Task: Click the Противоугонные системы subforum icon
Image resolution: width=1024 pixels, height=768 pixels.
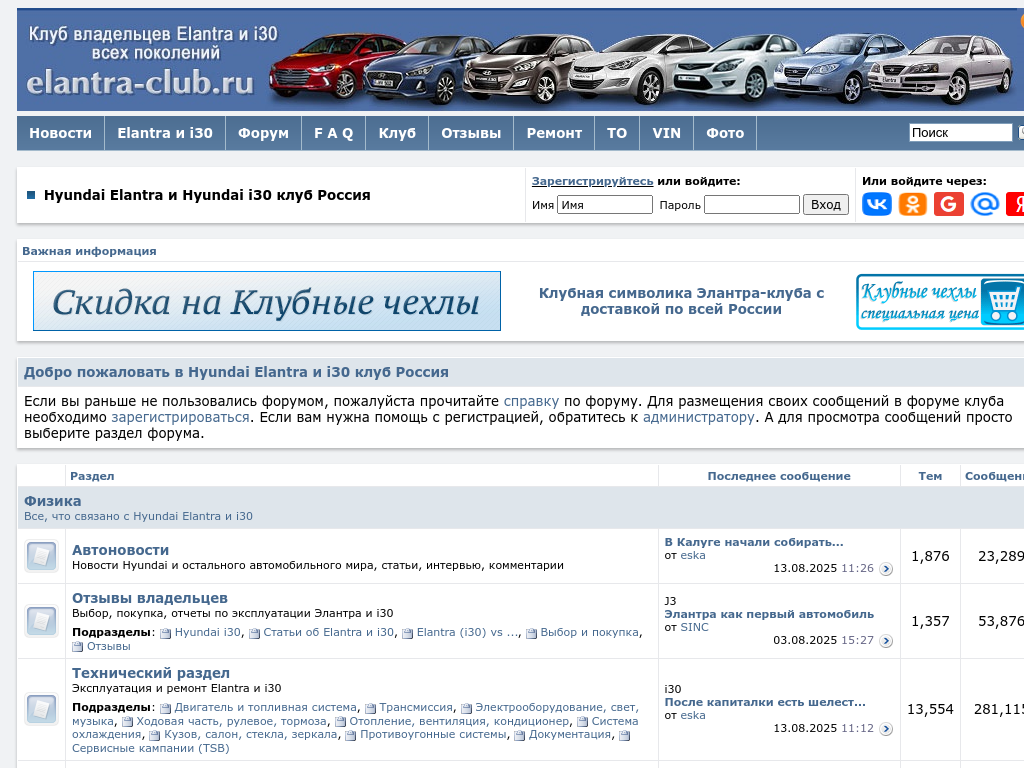Action: (x=351, y=735)
